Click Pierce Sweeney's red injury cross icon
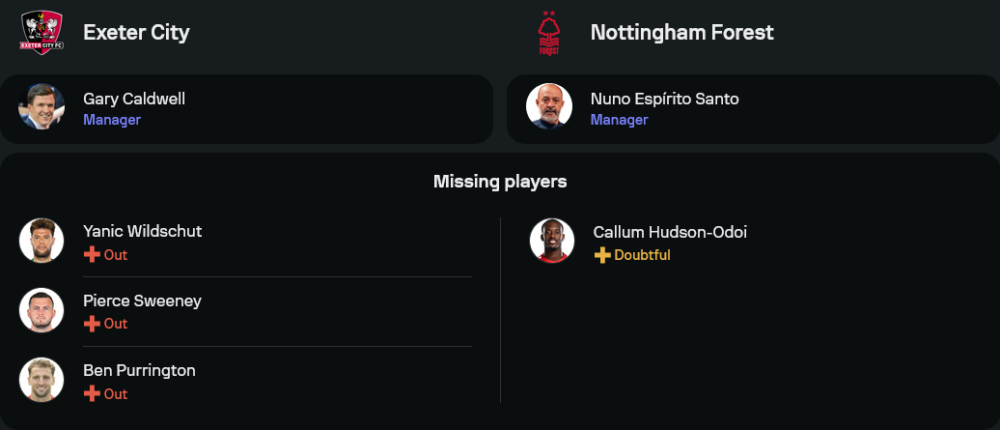The image size is (1000, 430). click(x=92, y=324)
